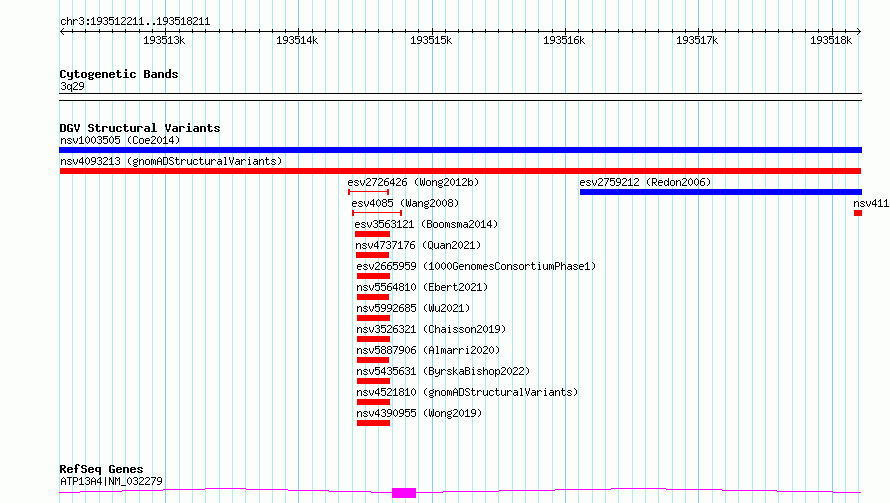Open the ATP13A4|NM_032279 gene label
Image resolution: width=890 pixels, height=503 pixels.
pyautogui.click(x=111, y=481)
